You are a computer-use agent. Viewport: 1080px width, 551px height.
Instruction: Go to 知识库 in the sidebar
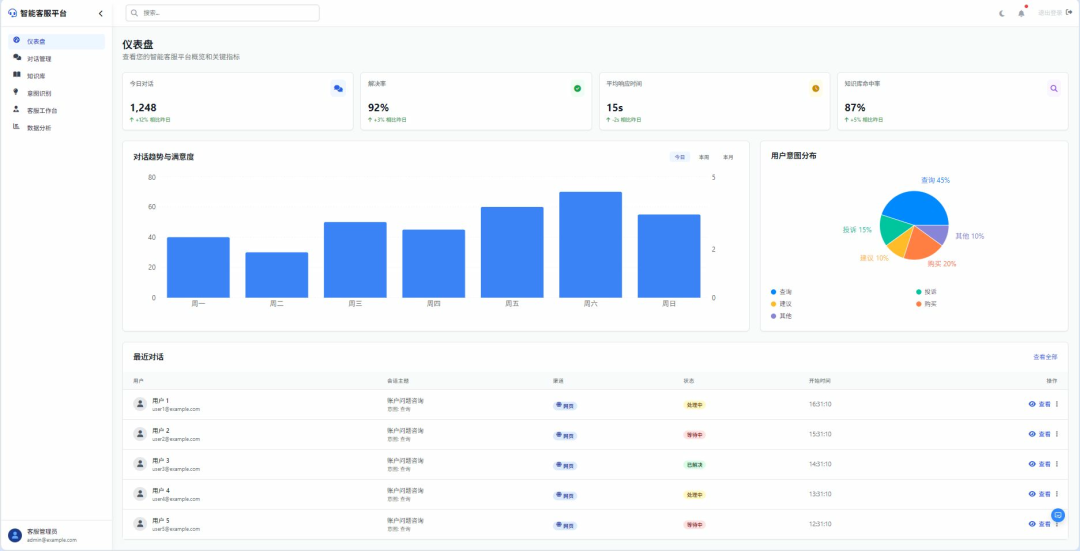(36, 76)
